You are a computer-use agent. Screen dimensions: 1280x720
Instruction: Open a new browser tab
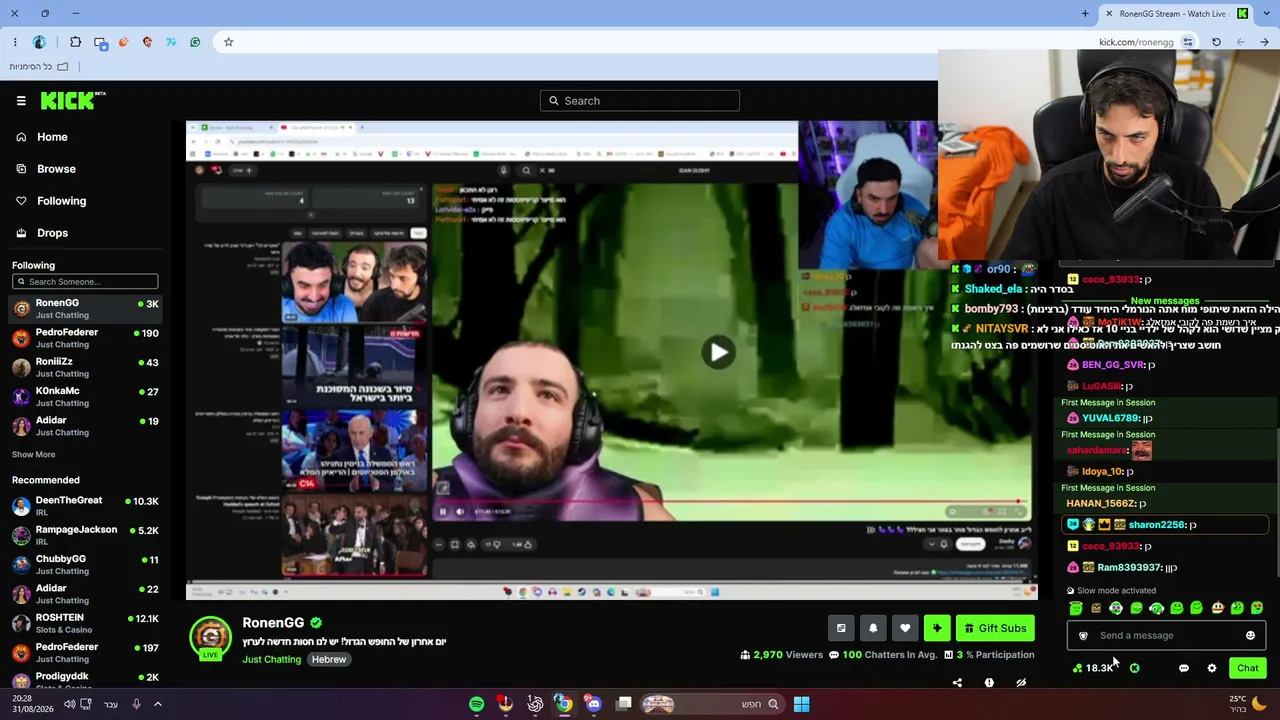point(1085,14)
